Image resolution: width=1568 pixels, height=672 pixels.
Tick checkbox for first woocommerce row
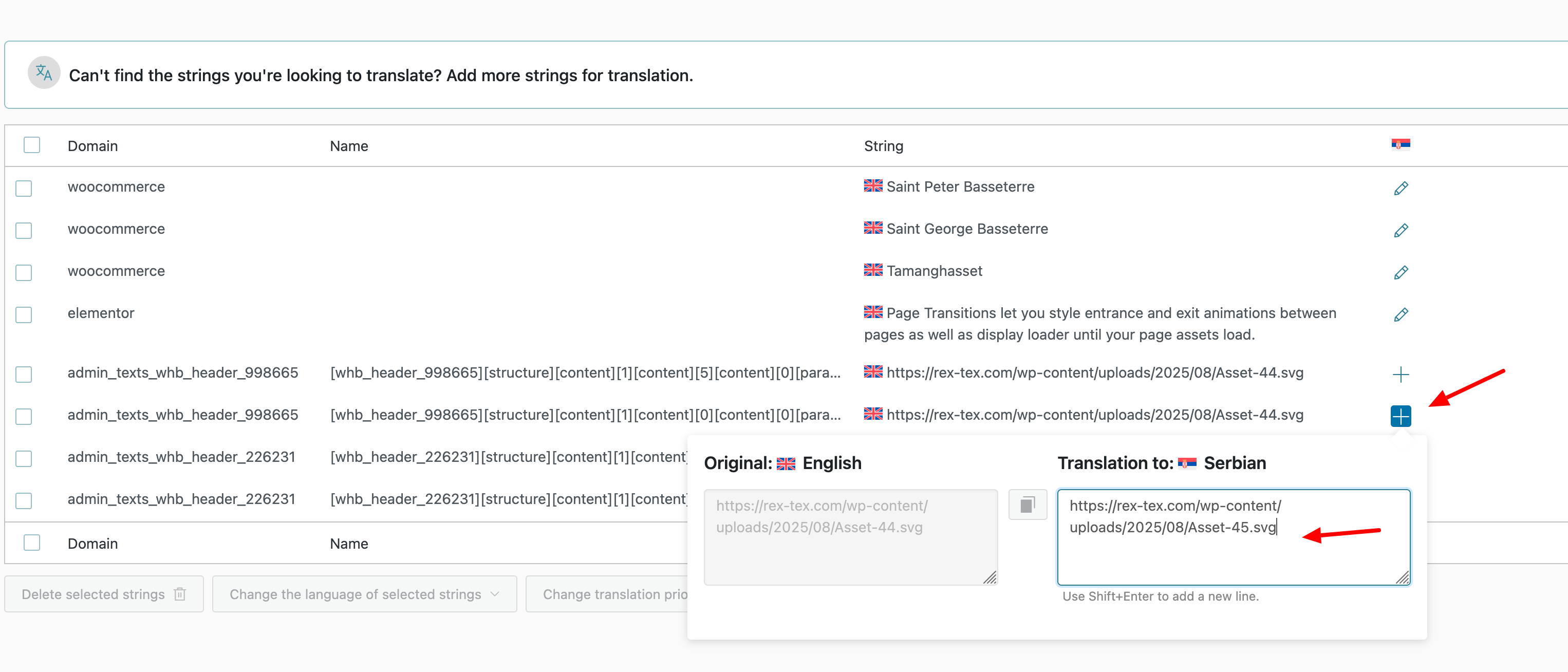coord(24,188)
